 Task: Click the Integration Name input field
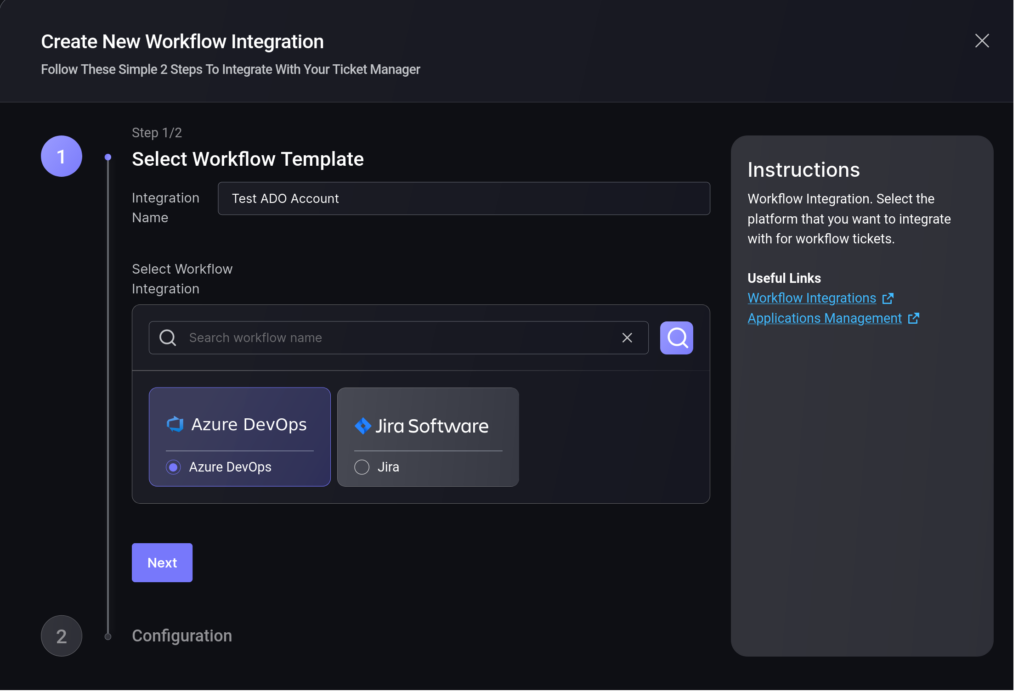(464, 199)
